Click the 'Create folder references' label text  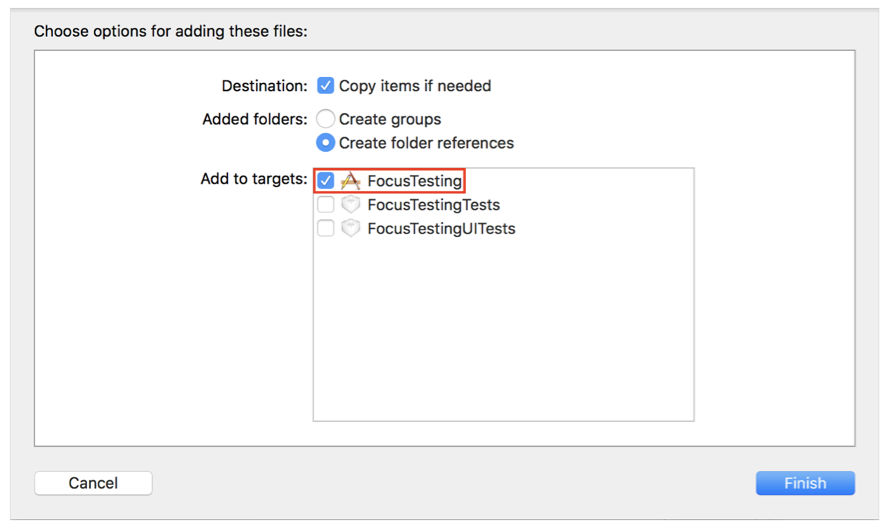click(426, 143)
